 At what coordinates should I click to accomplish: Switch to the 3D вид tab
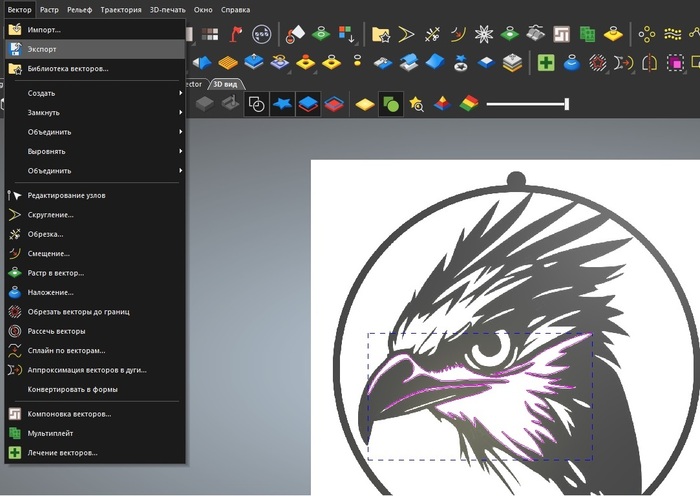click(225, 84)
